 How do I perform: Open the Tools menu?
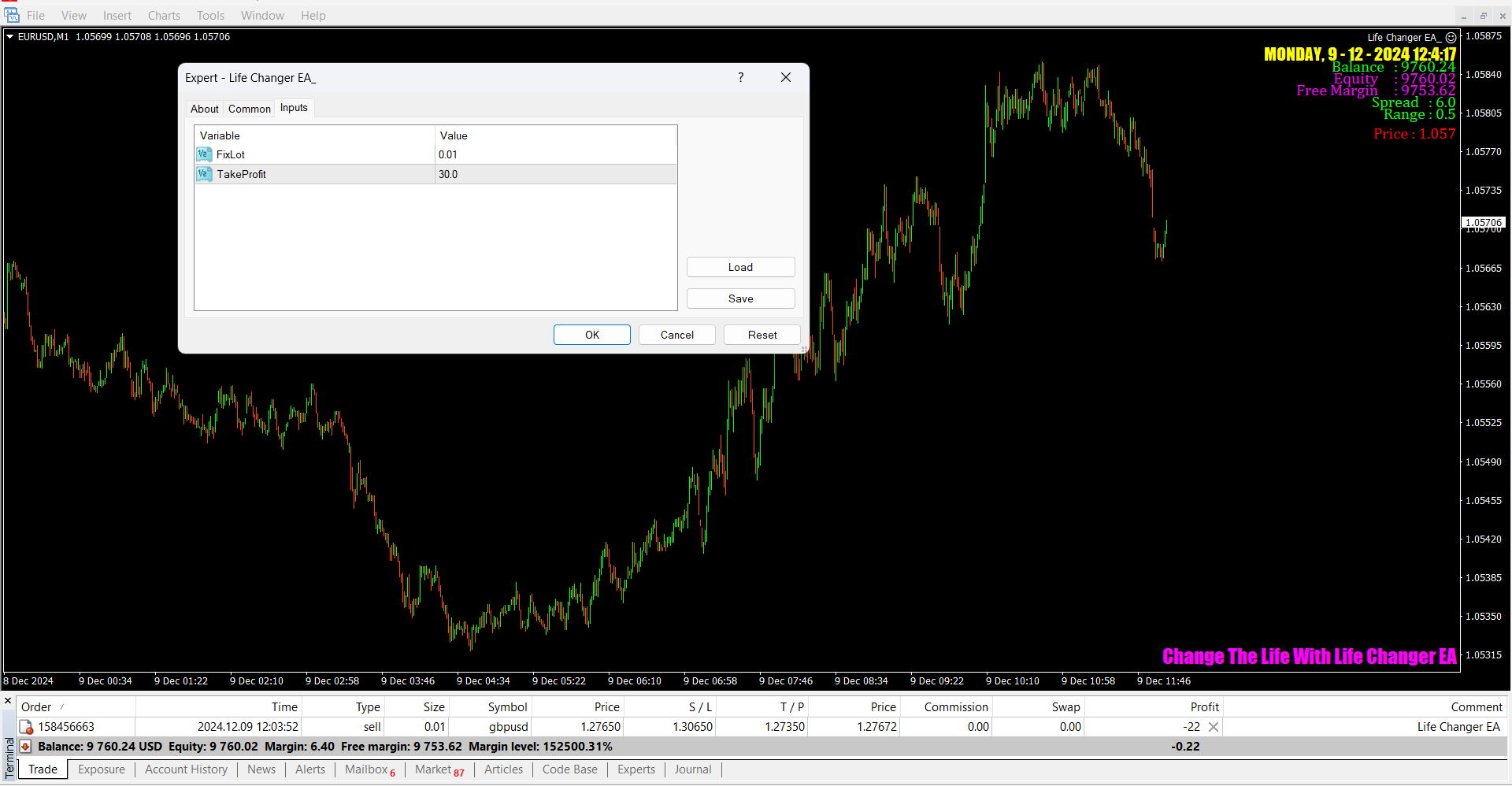point(210,16)
